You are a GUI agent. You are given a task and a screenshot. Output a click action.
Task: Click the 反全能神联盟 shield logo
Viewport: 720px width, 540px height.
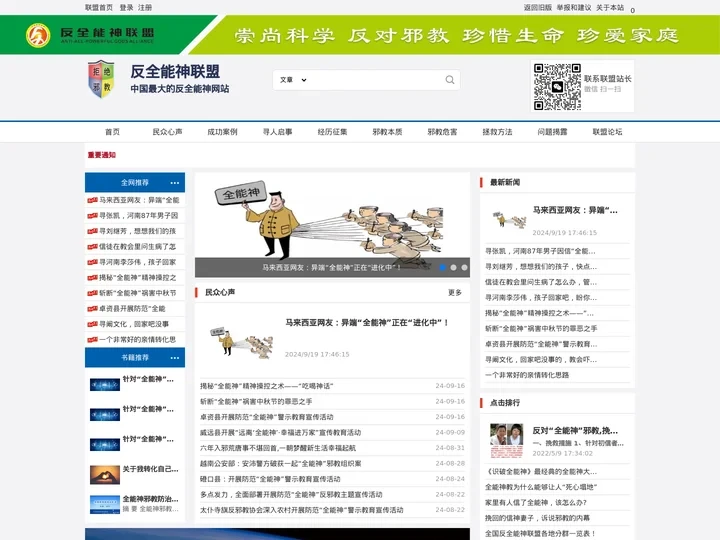[x=101, y=79]
